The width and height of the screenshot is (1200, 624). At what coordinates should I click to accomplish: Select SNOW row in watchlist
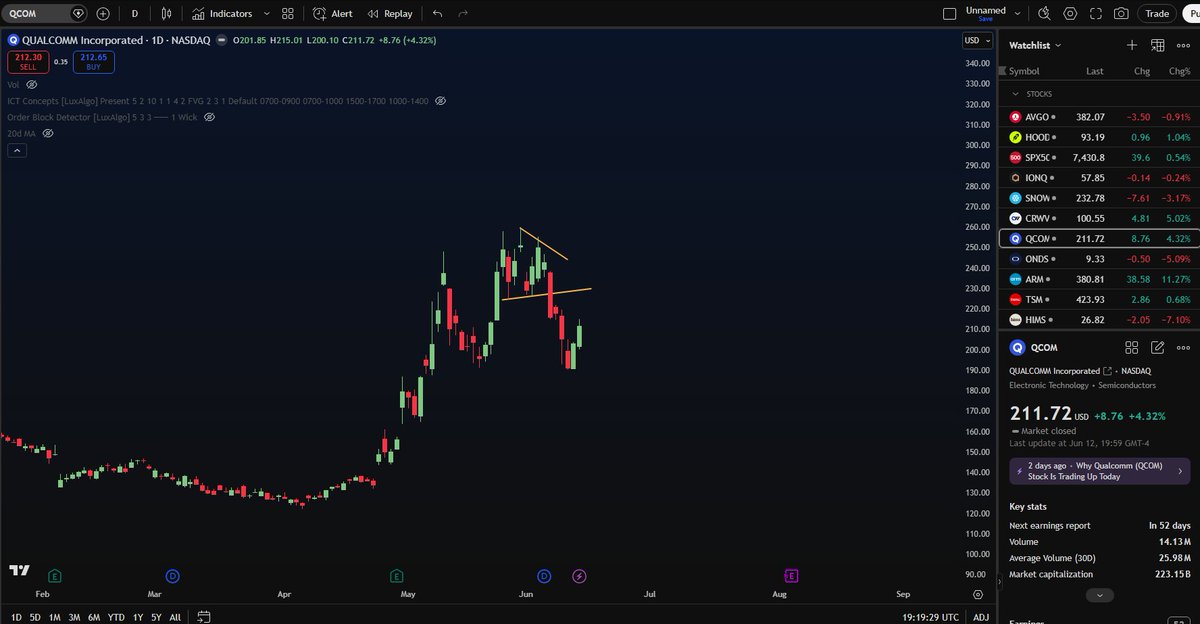(x=1098, y=198)
